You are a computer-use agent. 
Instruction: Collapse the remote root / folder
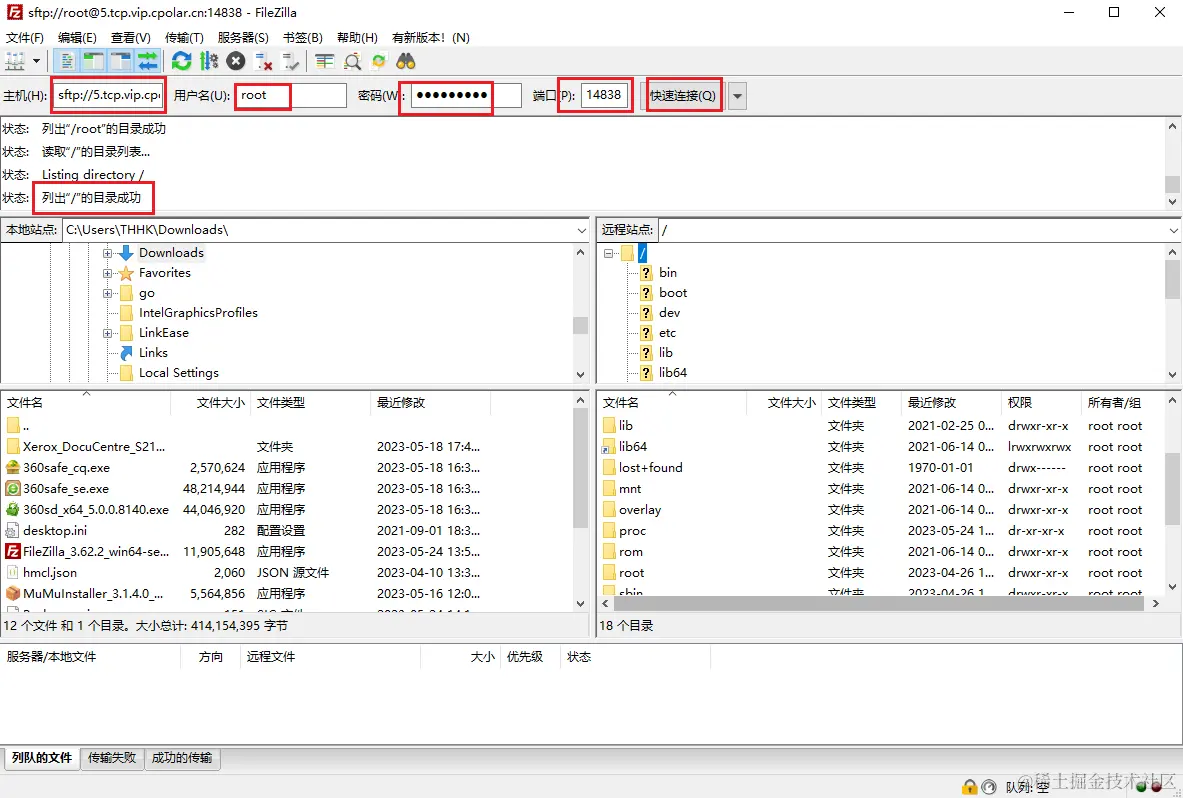click(x=608, y=253)
